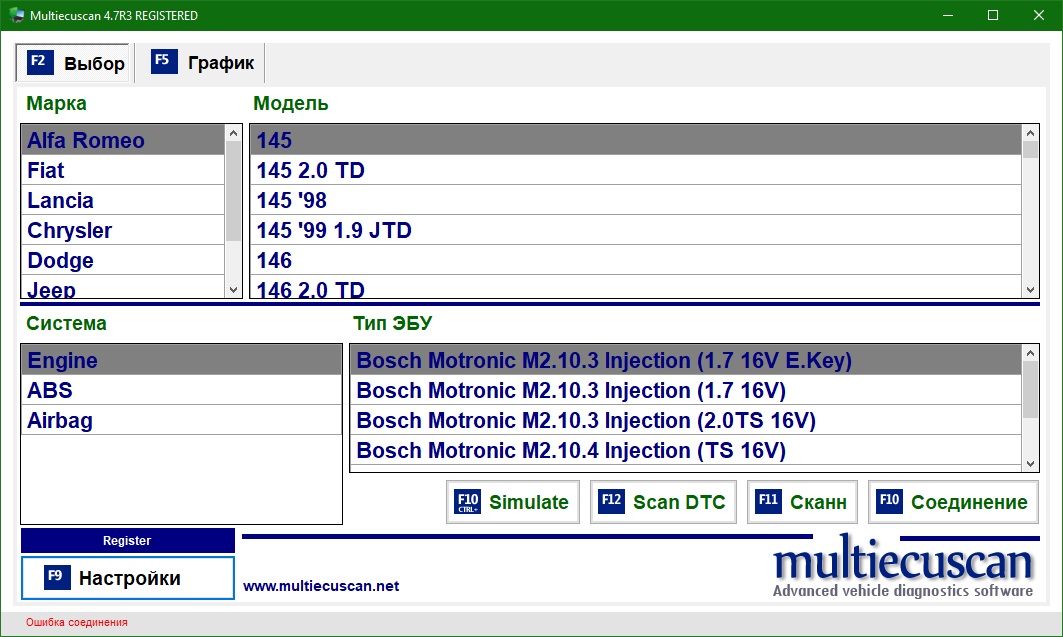
Task: Click the F11 icon on Сканн
Action: point(768,501)
